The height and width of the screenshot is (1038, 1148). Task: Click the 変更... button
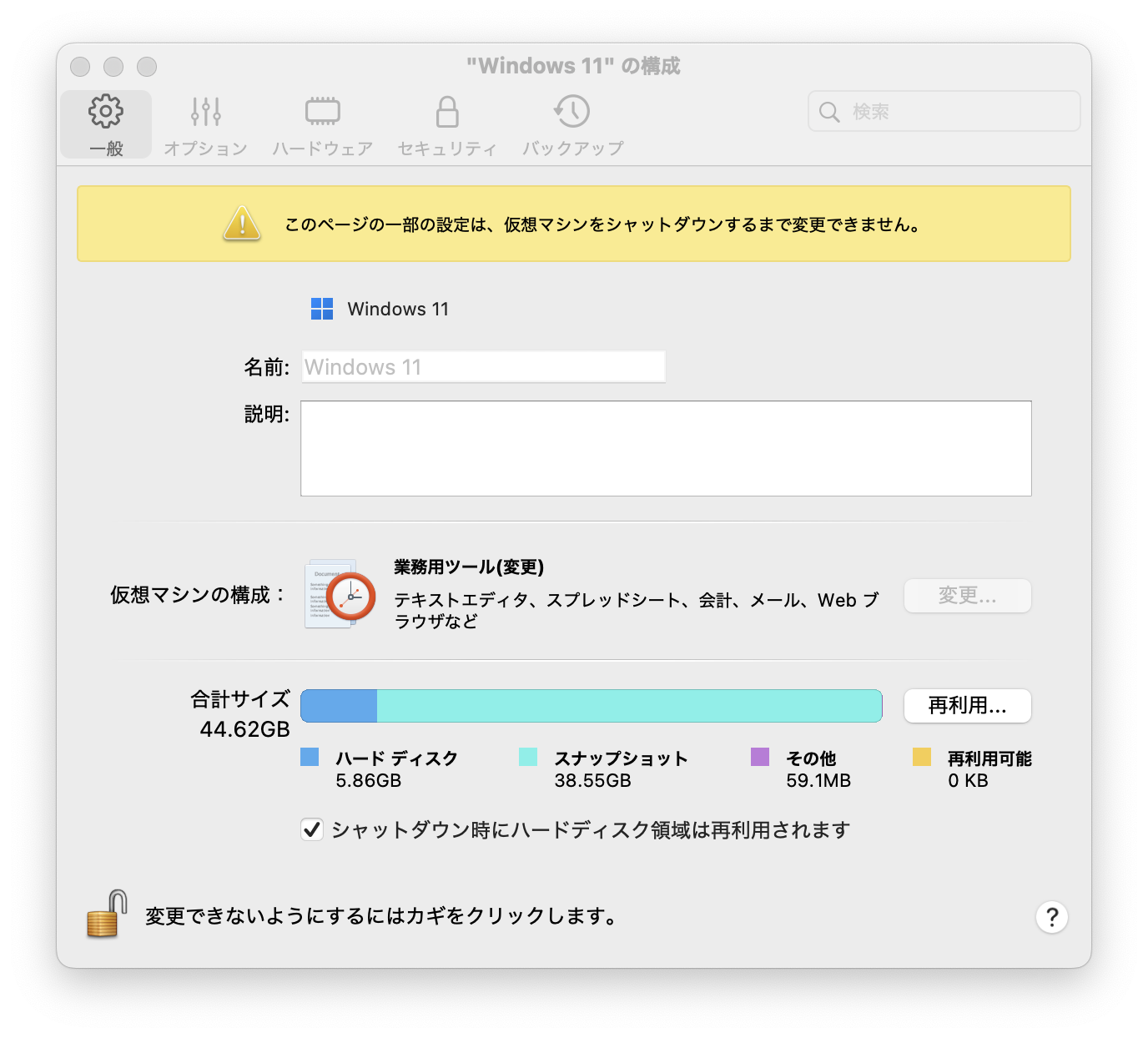(x=968, y=596)
